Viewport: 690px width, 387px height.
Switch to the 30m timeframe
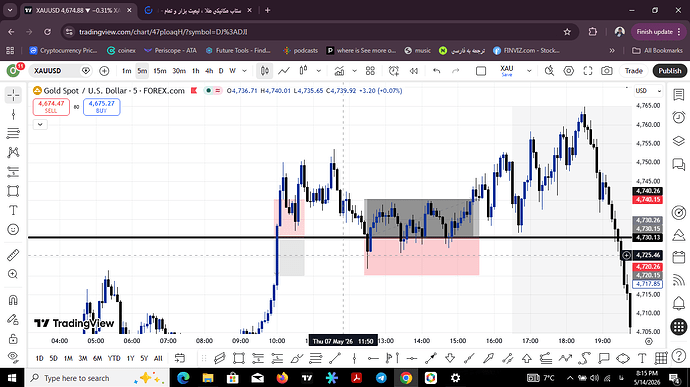pos(179,71)
